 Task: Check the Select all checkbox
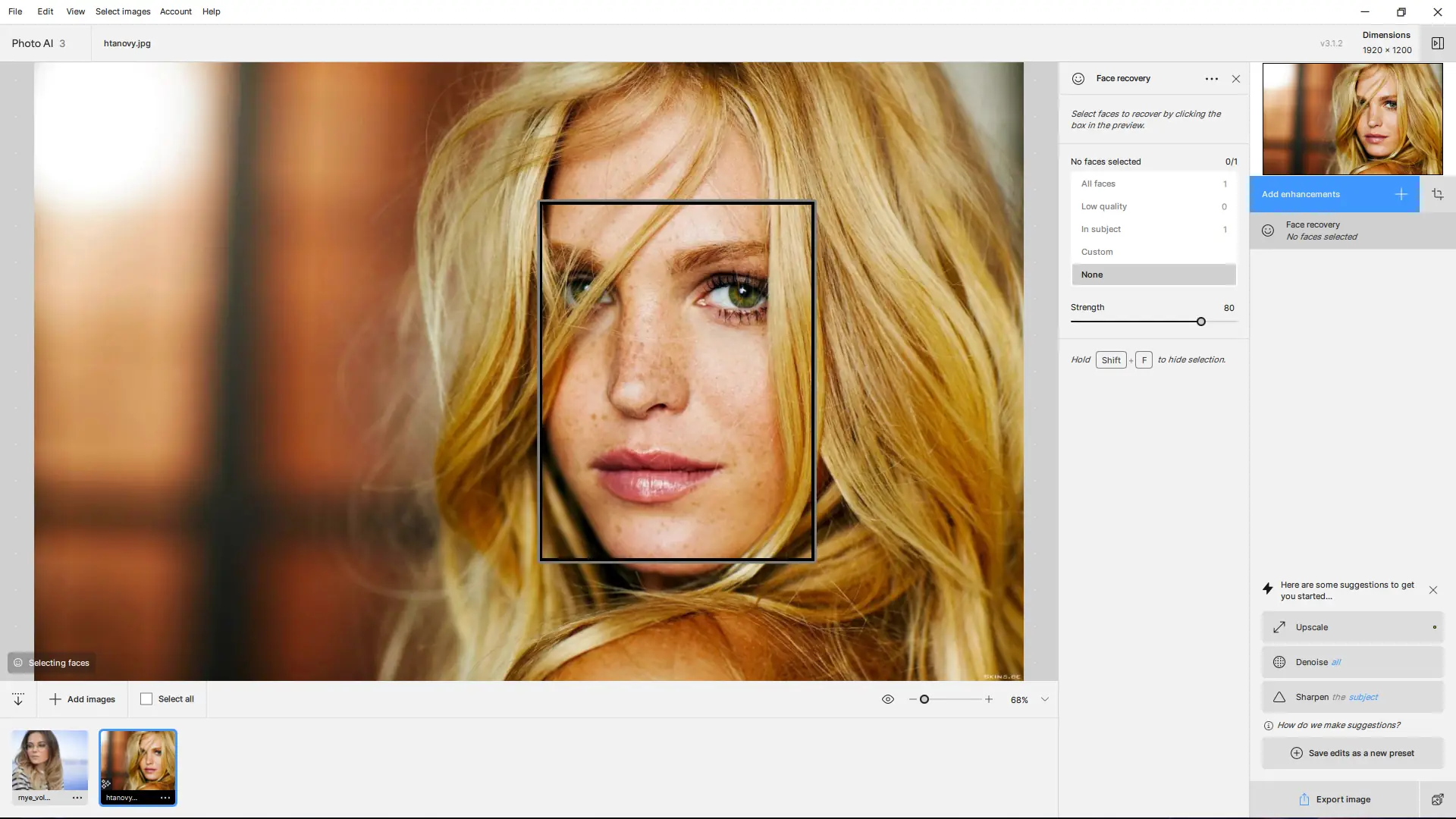click(146, 699)
